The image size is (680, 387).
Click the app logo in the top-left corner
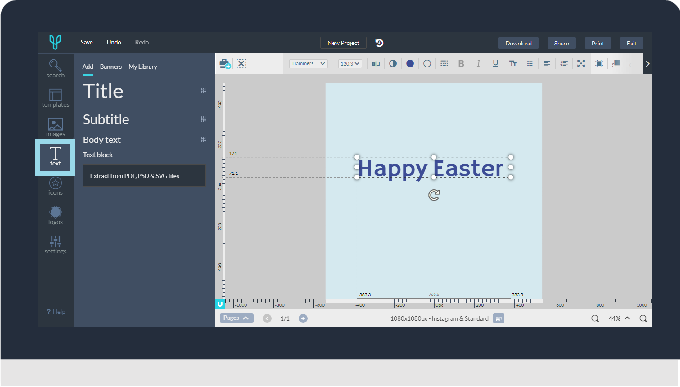[55, 42]
